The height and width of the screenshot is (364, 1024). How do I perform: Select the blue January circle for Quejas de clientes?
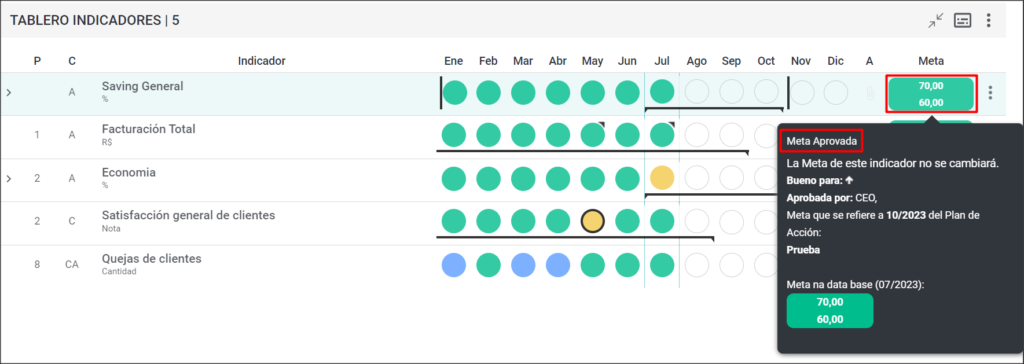pyautogui.click(x=454, y=265)
